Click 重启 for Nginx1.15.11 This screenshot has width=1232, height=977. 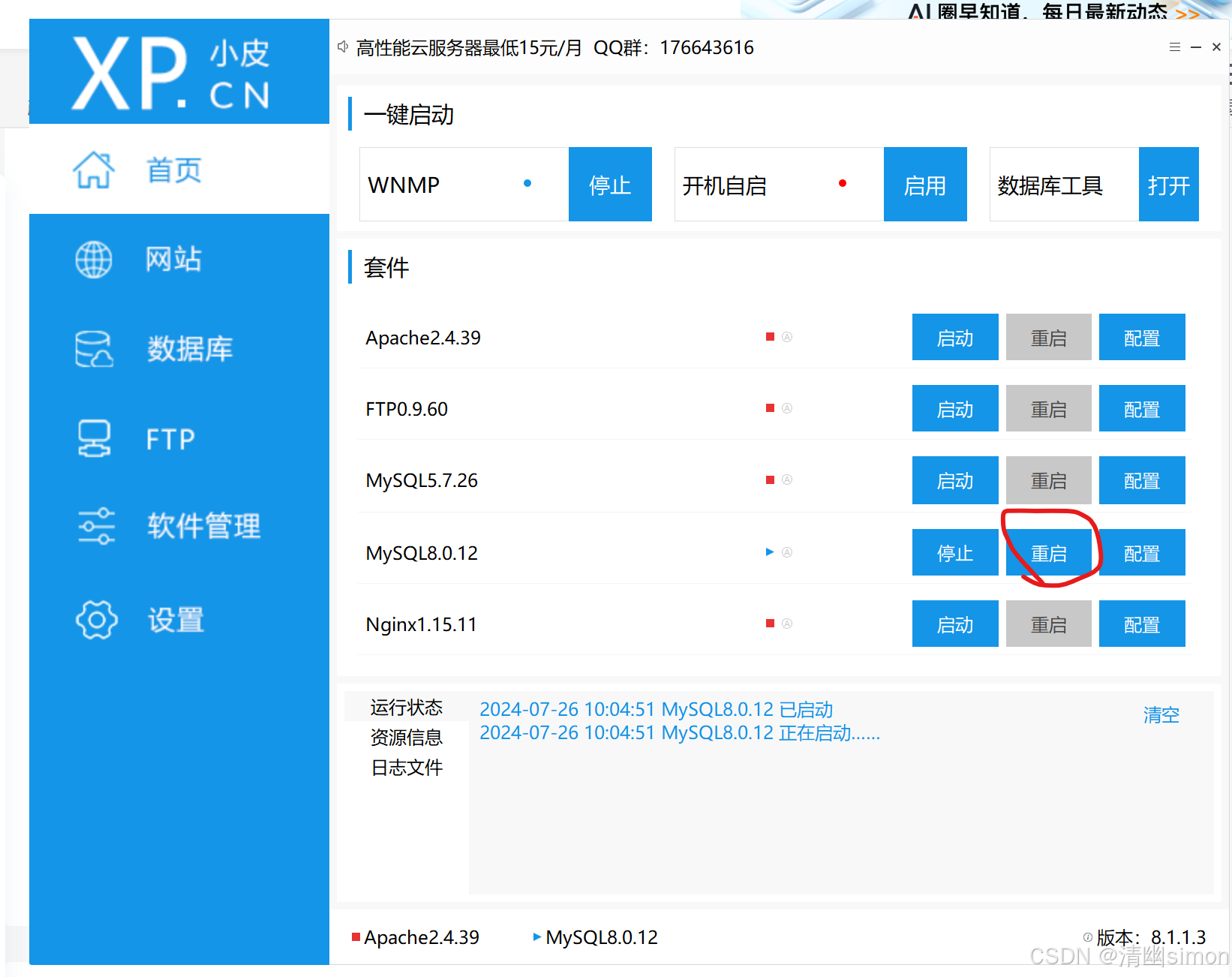1049,624
